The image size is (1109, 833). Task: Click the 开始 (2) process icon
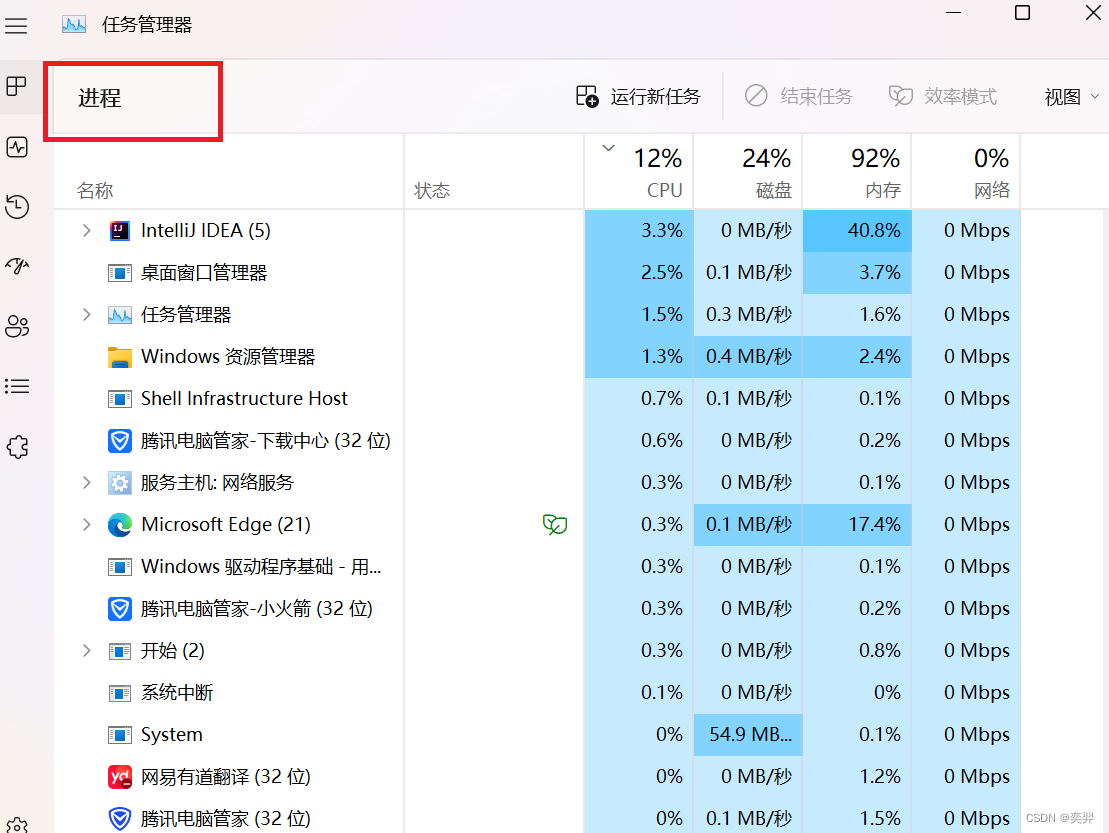tap(120, 651)
